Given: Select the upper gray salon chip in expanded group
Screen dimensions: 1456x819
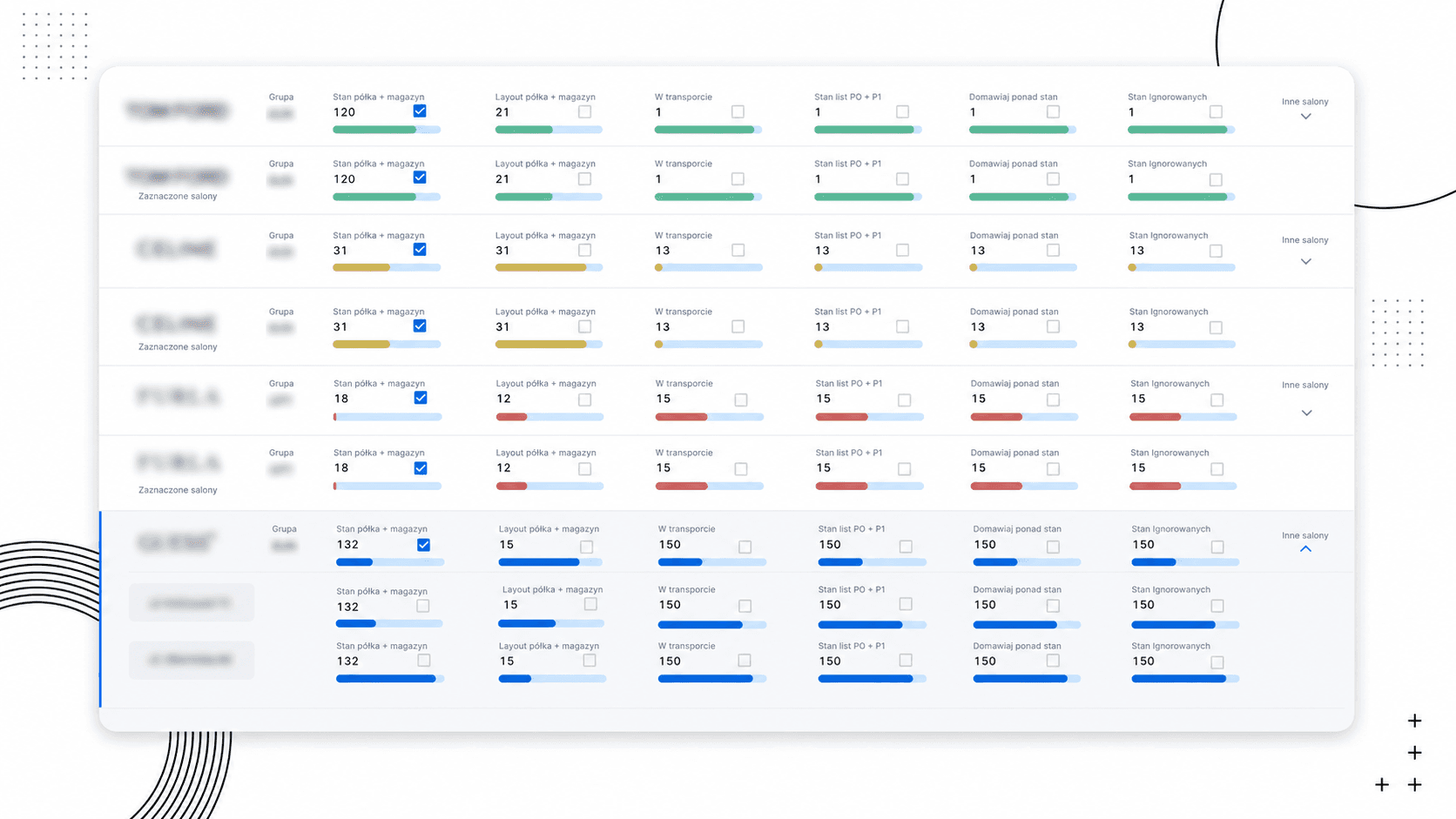Looking at the screenshot, I should point(192,602).
